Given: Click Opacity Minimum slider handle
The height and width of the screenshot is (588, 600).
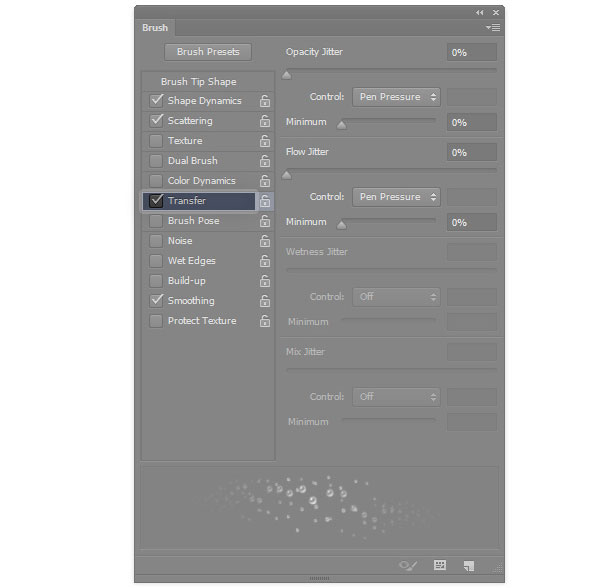Looking at the screenshot, I should pos(342,125).
